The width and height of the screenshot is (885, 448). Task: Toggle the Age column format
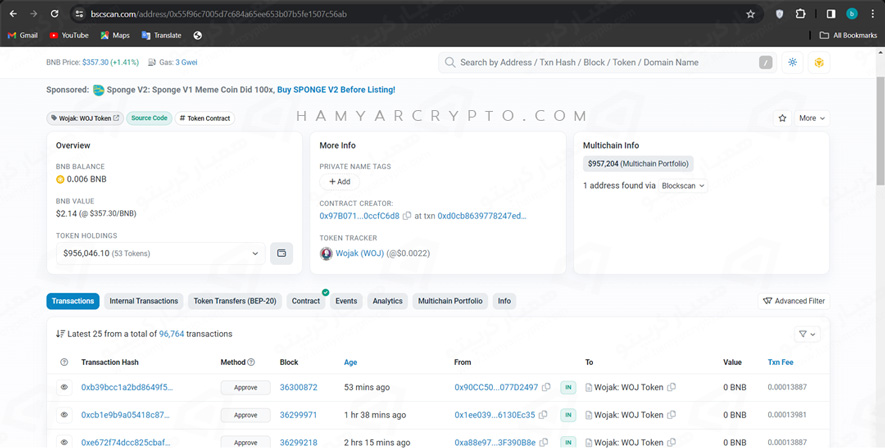(351, 362)
